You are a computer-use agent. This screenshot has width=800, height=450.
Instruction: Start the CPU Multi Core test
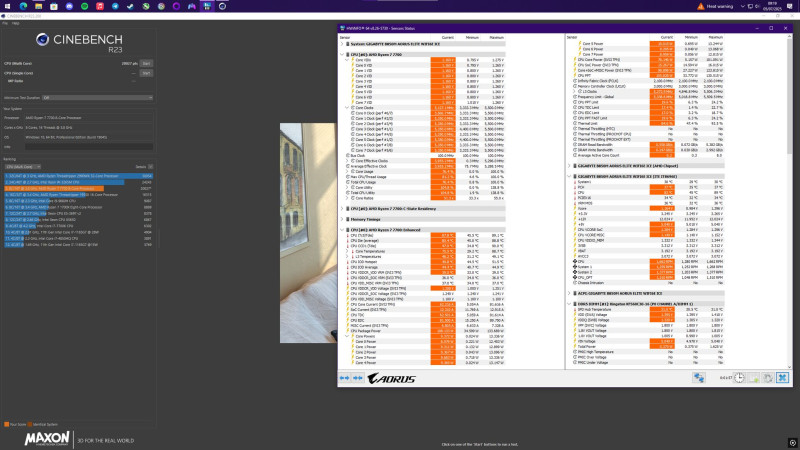click(146, 63)
